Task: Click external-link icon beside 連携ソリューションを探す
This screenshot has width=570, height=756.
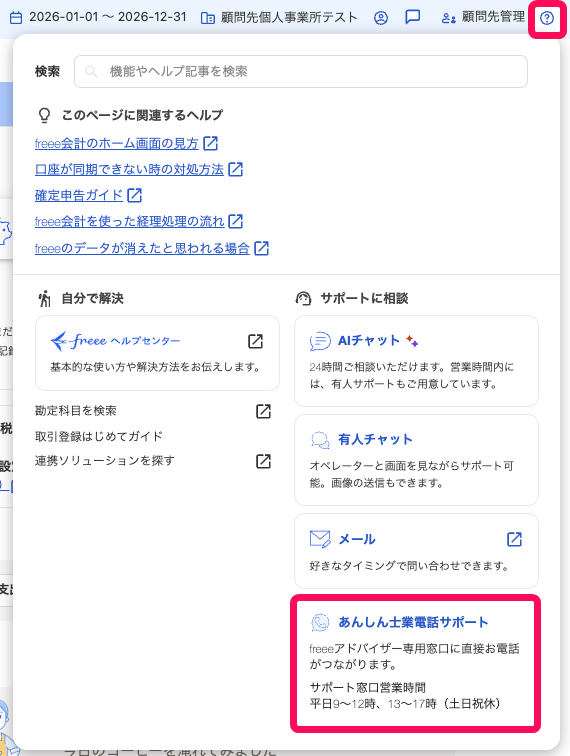Action: click(x=263, y=461)
